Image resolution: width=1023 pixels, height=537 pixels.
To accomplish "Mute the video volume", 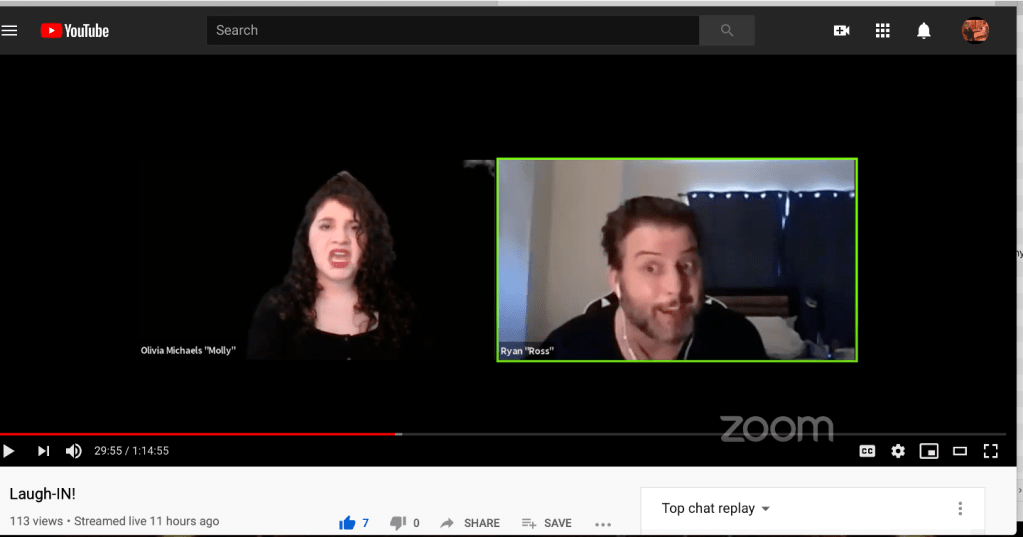I will point(73,451).
